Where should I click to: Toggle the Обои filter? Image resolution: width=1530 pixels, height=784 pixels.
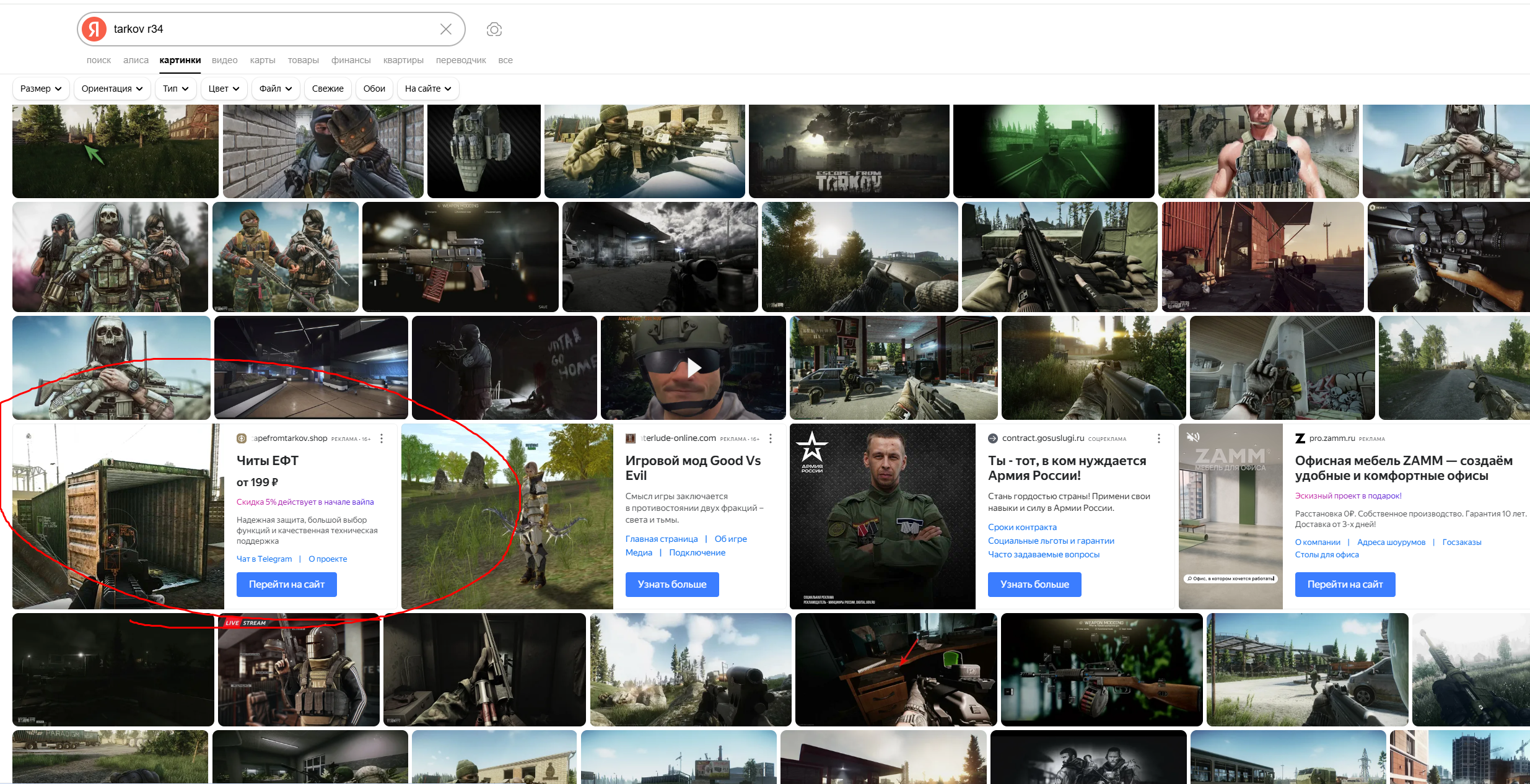tap(374, 89)
